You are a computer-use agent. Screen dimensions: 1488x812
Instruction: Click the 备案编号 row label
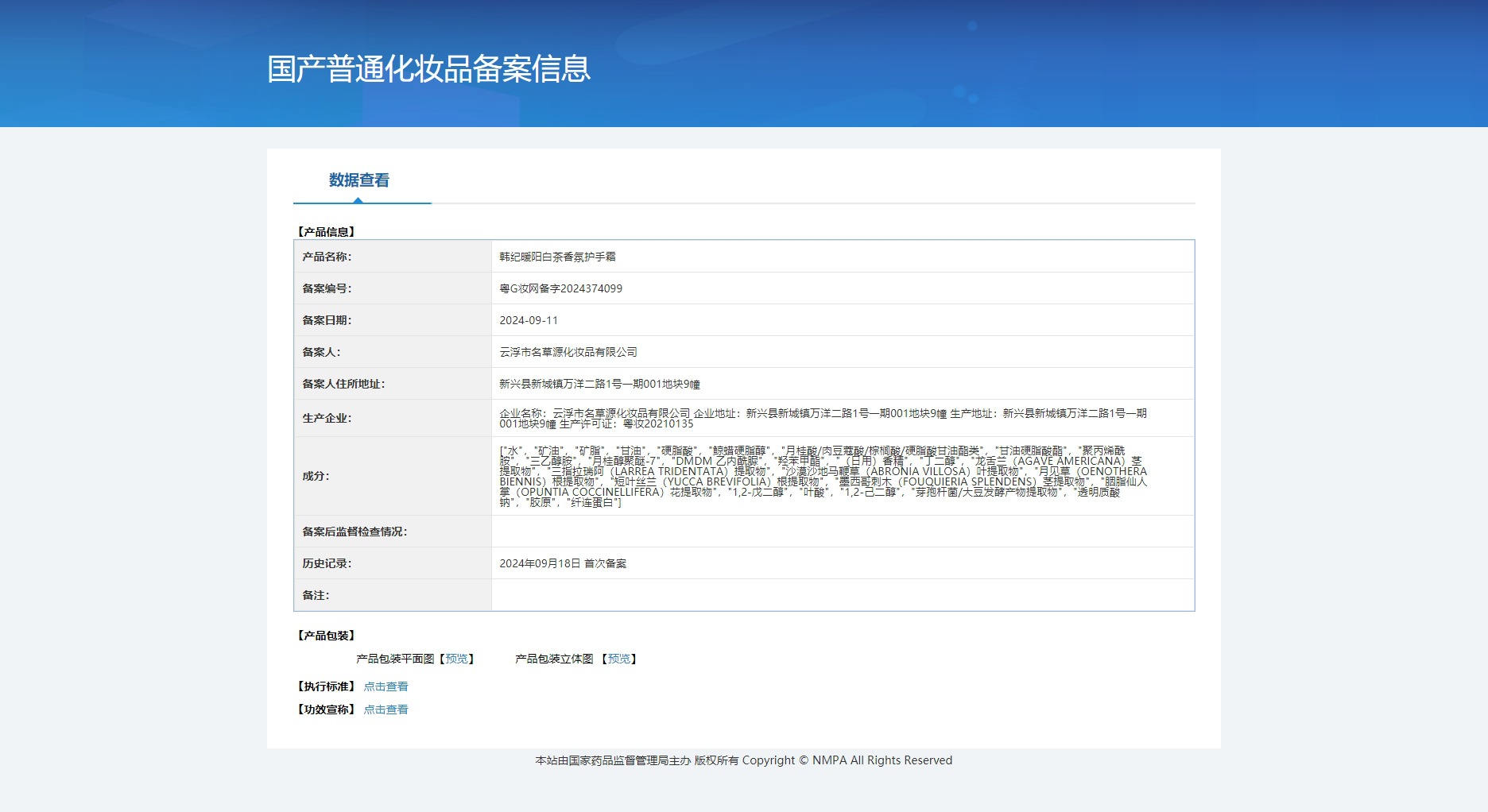point(327,288)
